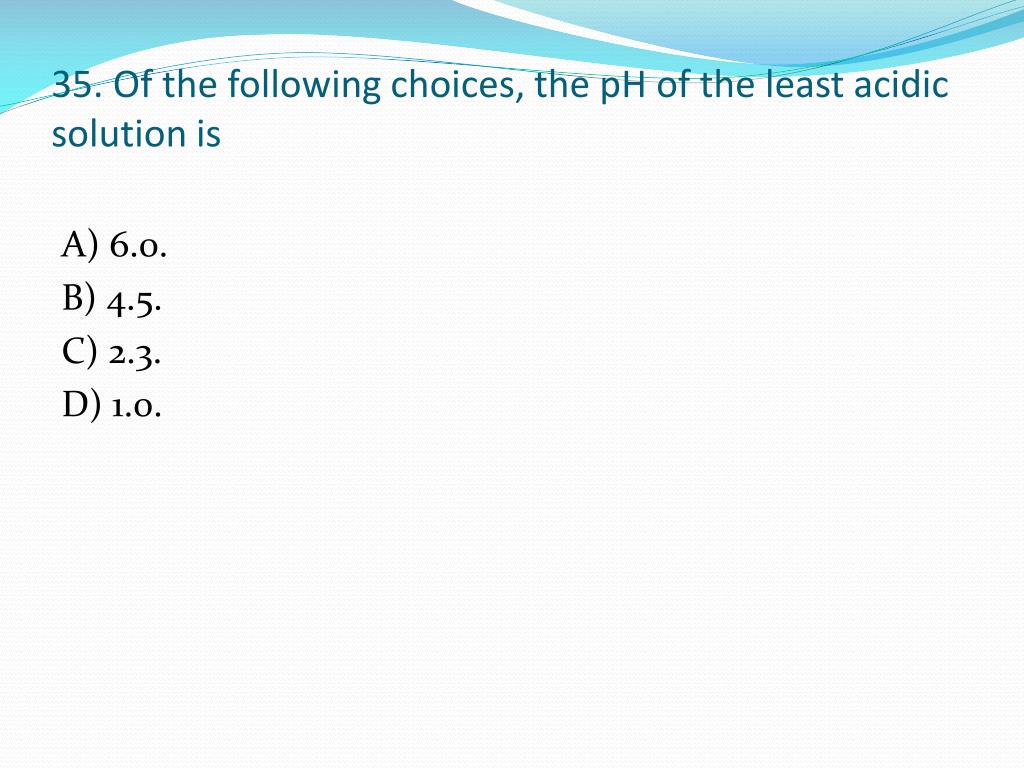
Task: Pick answer choice C) 2.3
Action: click(x=111, y=353)
